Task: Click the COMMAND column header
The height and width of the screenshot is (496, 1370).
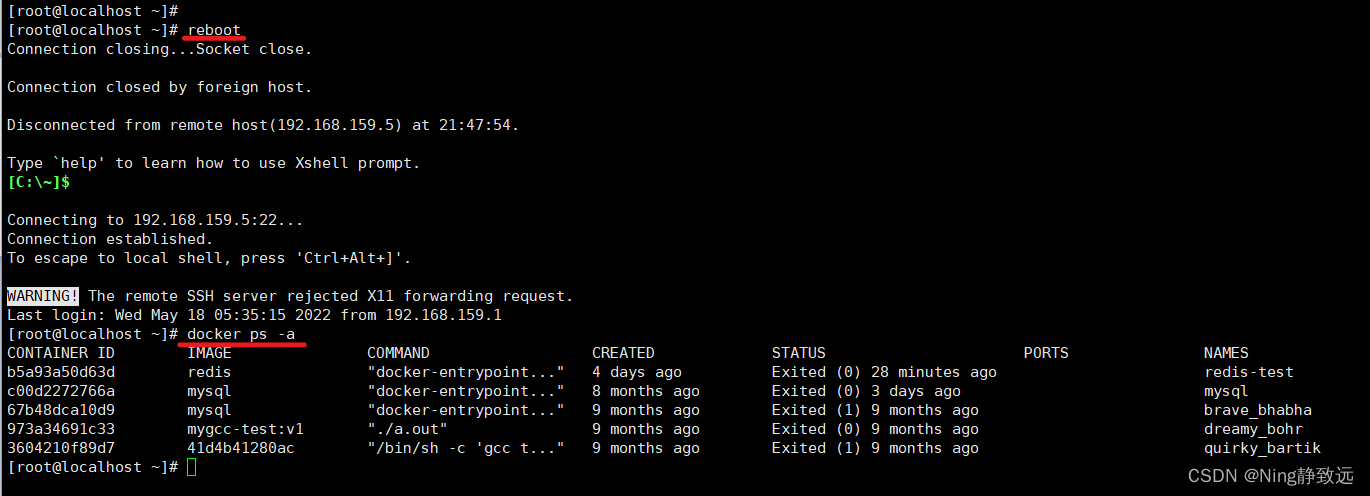Action: pos(398,353)
